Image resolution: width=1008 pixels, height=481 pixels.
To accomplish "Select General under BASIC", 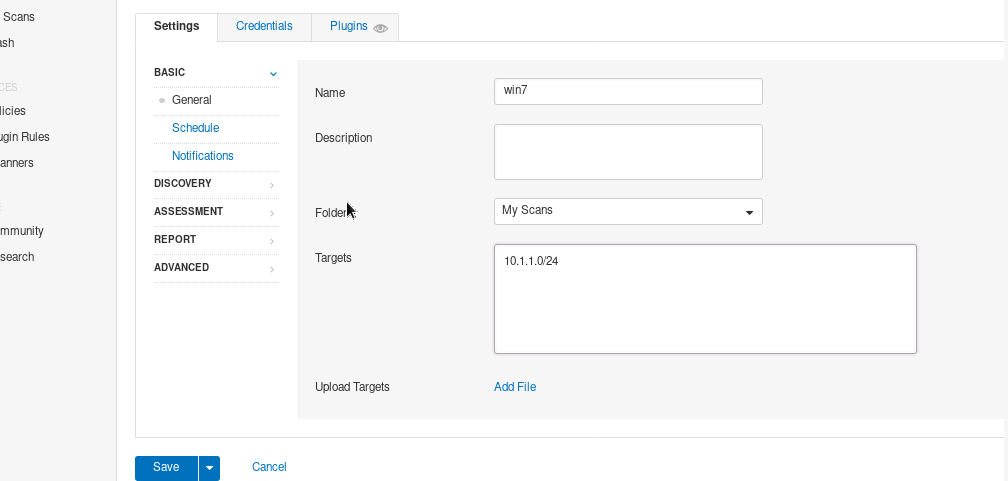I will coord(191,100).
